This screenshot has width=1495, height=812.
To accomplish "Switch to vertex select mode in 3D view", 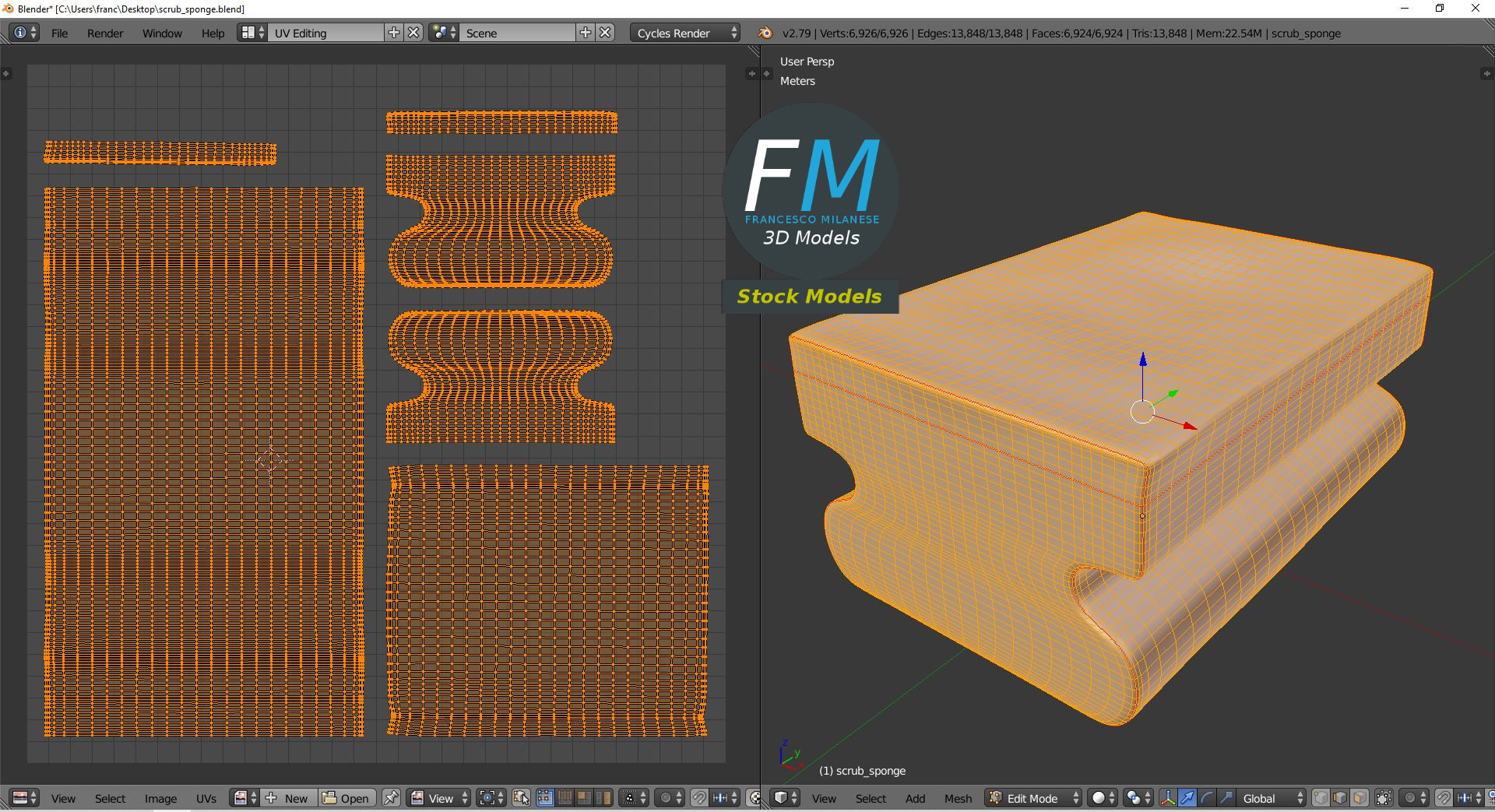I will click(1321, 798).
